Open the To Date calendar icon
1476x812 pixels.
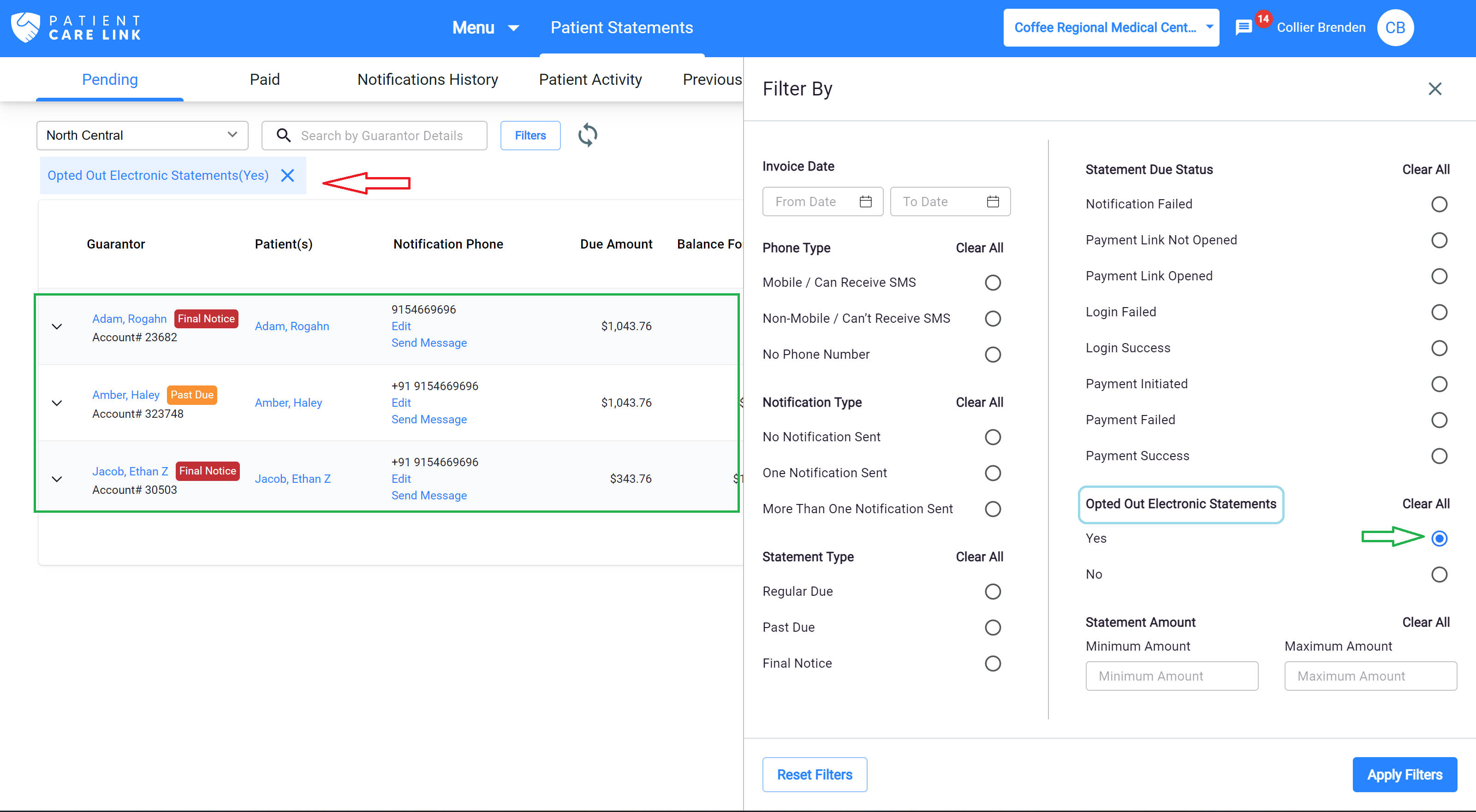(x=993, y=202)
